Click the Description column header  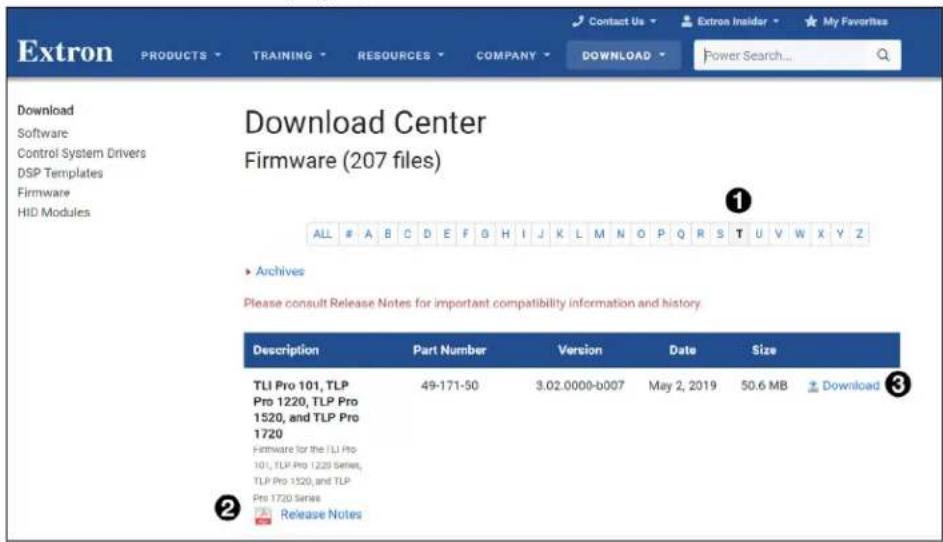(x=286, y=350)
